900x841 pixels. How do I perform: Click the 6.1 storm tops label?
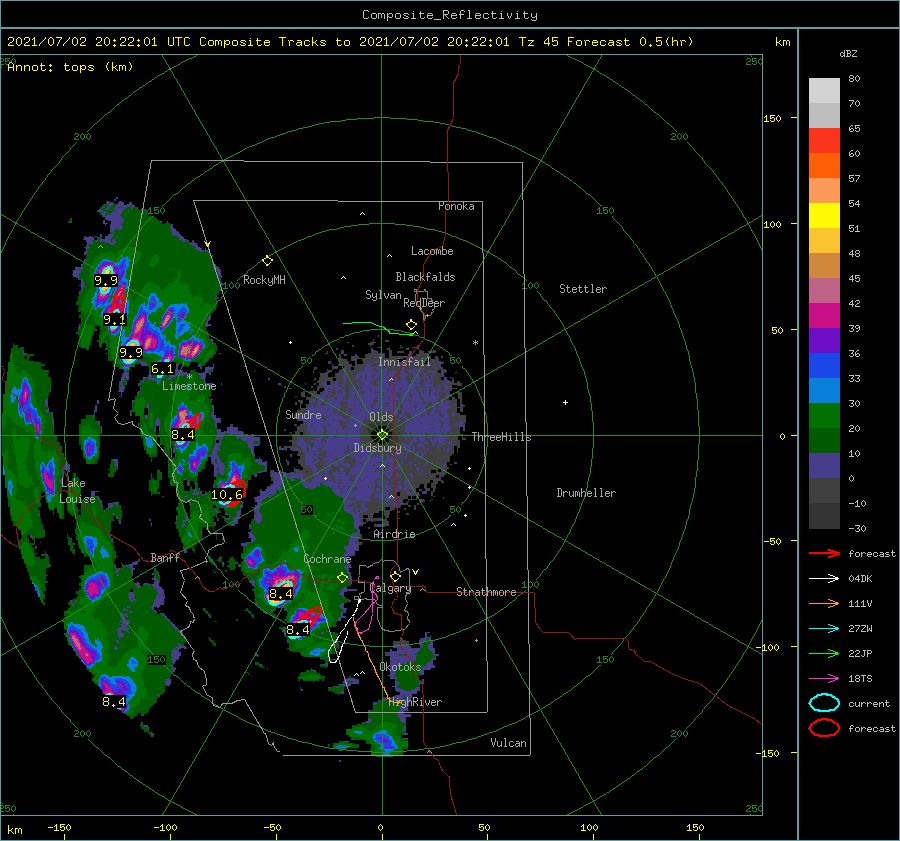pos(162,369)
